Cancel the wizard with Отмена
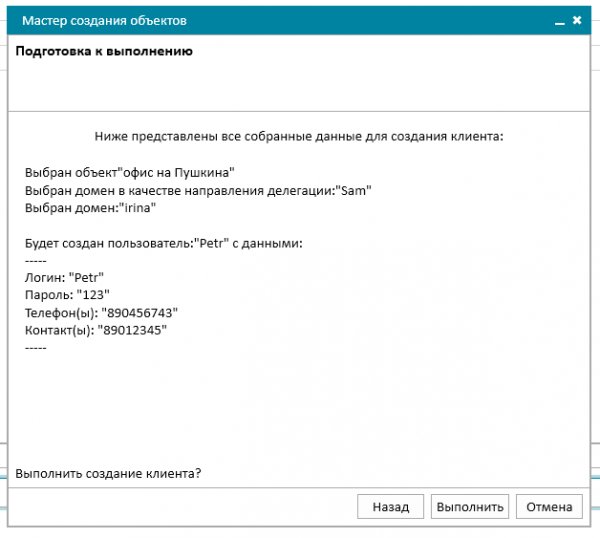This screenshot has width=600, height=538. click(x=549, y=507)
